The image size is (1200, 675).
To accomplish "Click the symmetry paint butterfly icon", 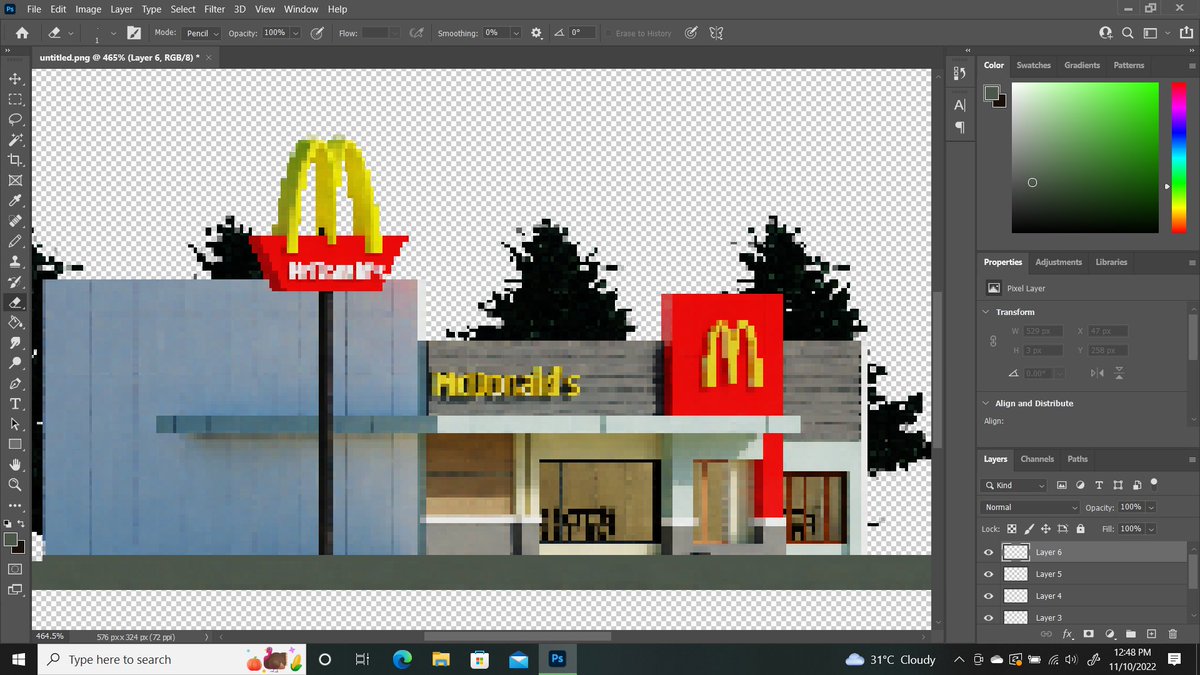I will [716, 33].
